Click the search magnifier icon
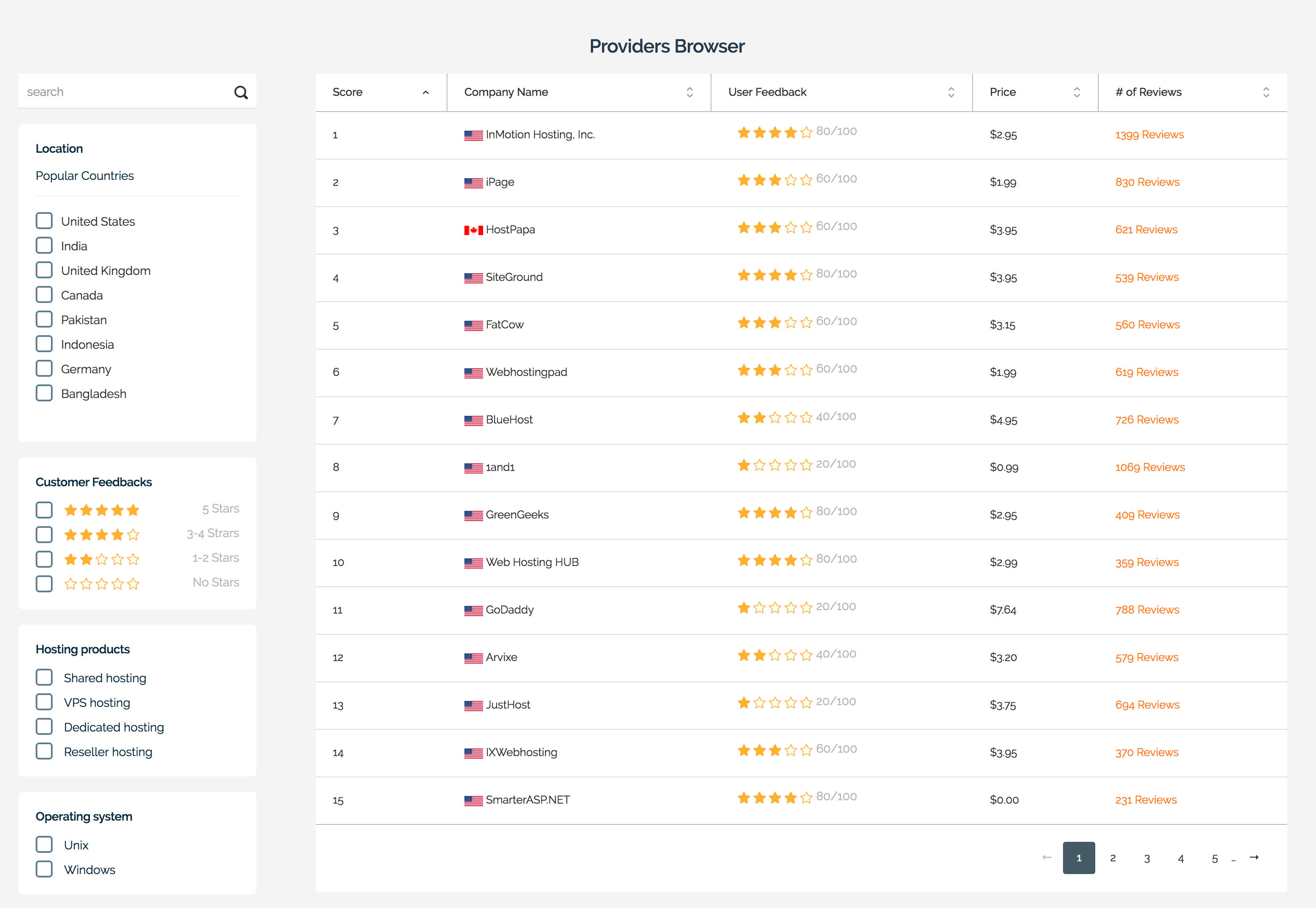This screenshot has width=1316, height=908. click(x=242, y=92)
